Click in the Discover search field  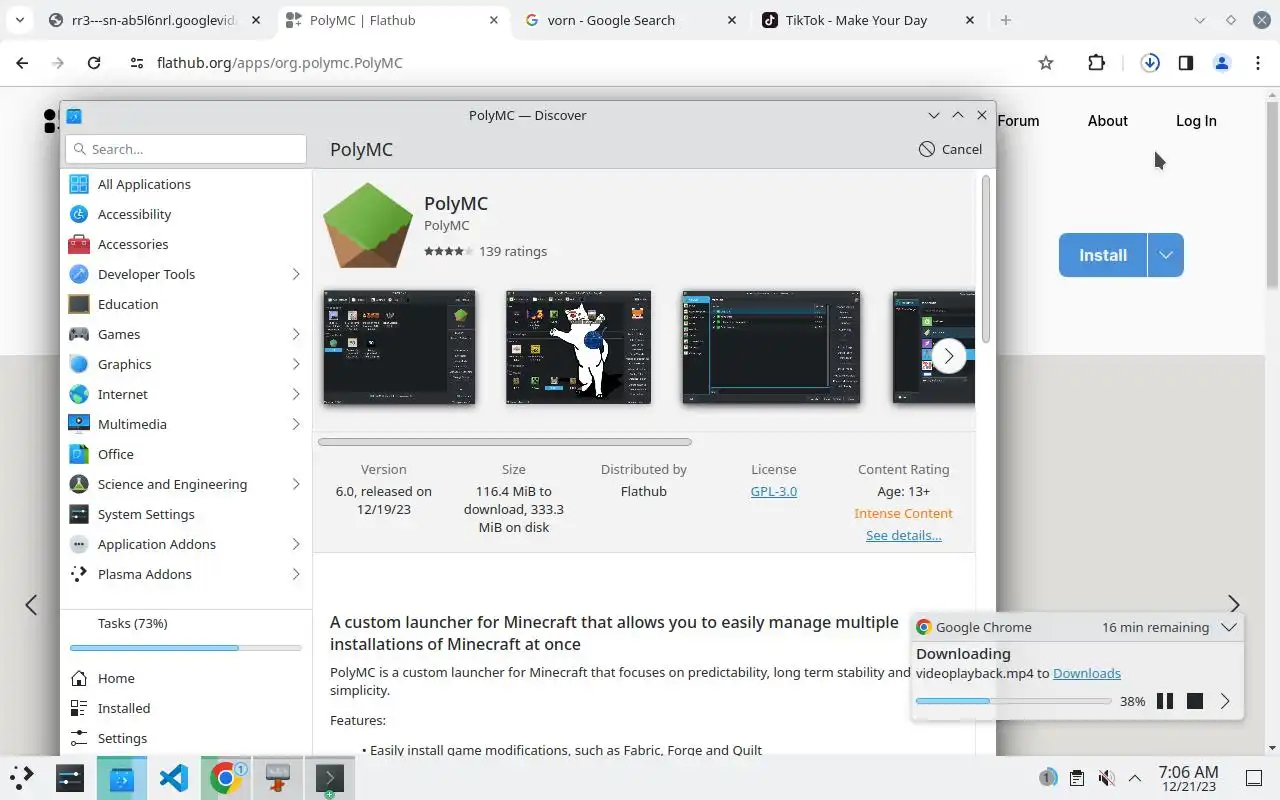click(x=186, y=149)
